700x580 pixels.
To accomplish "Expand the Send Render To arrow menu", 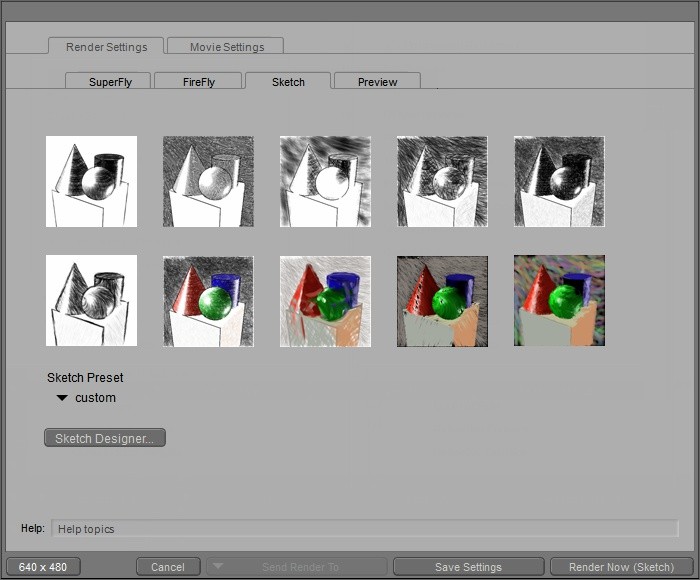I will (x=218, y=567).
